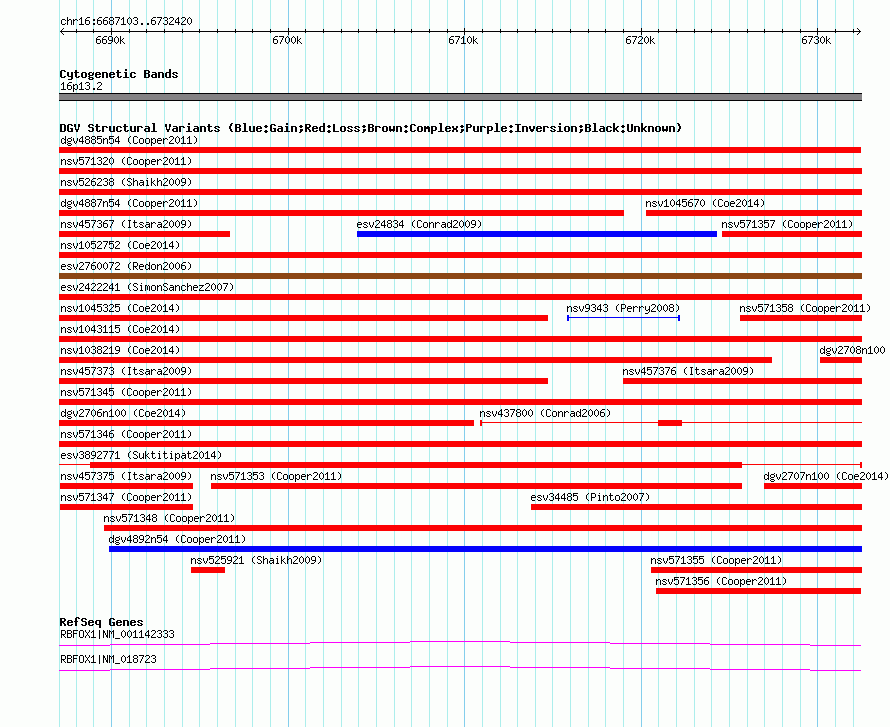This screenshot has height=727, width=890.
Task: Open nsv1038219 (Coe2014) label
Action: pos(120,350)
